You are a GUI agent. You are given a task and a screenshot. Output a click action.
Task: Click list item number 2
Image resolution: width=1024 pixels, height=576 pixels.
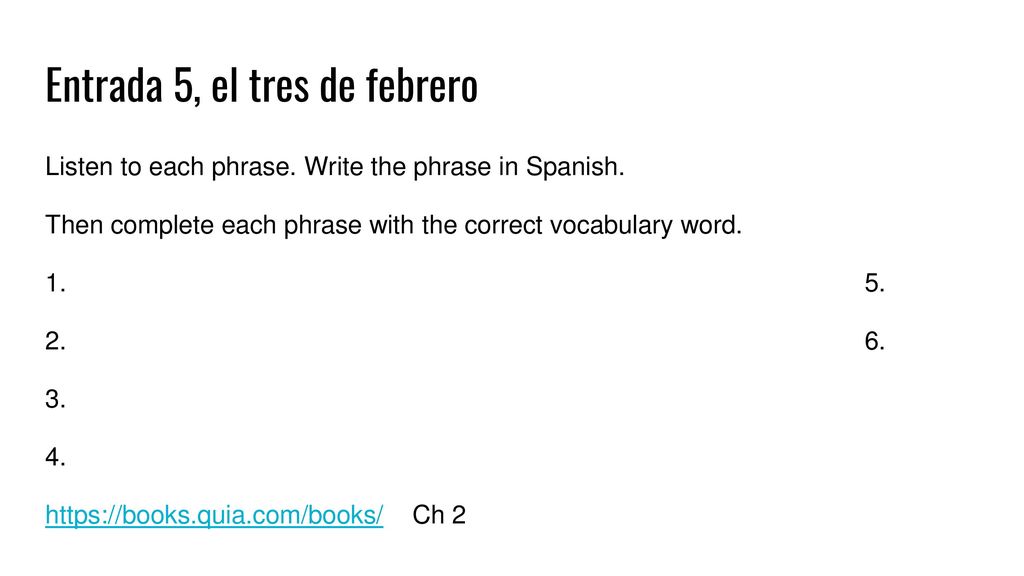coord(56,342)
